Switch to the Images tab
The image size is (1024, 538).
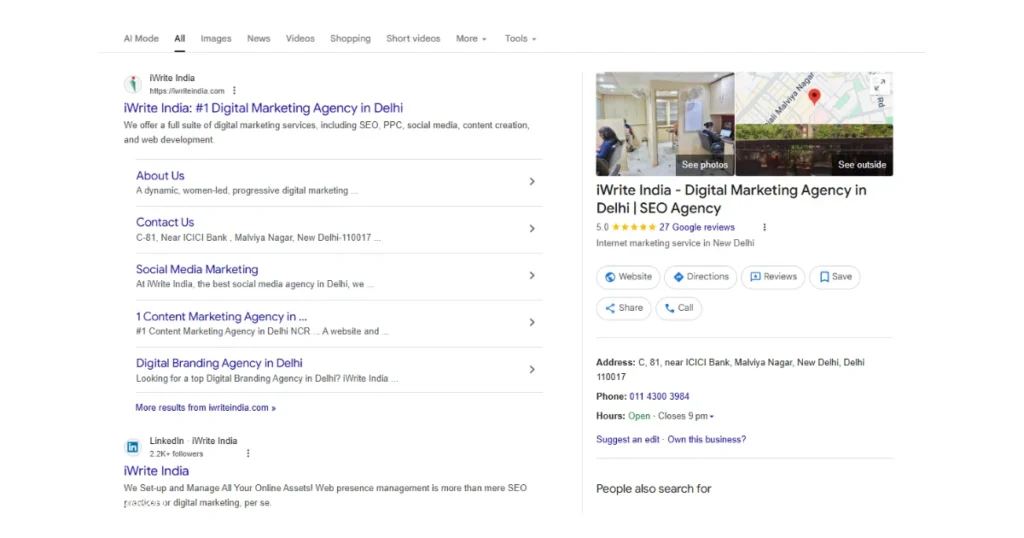tap(216, 39)
